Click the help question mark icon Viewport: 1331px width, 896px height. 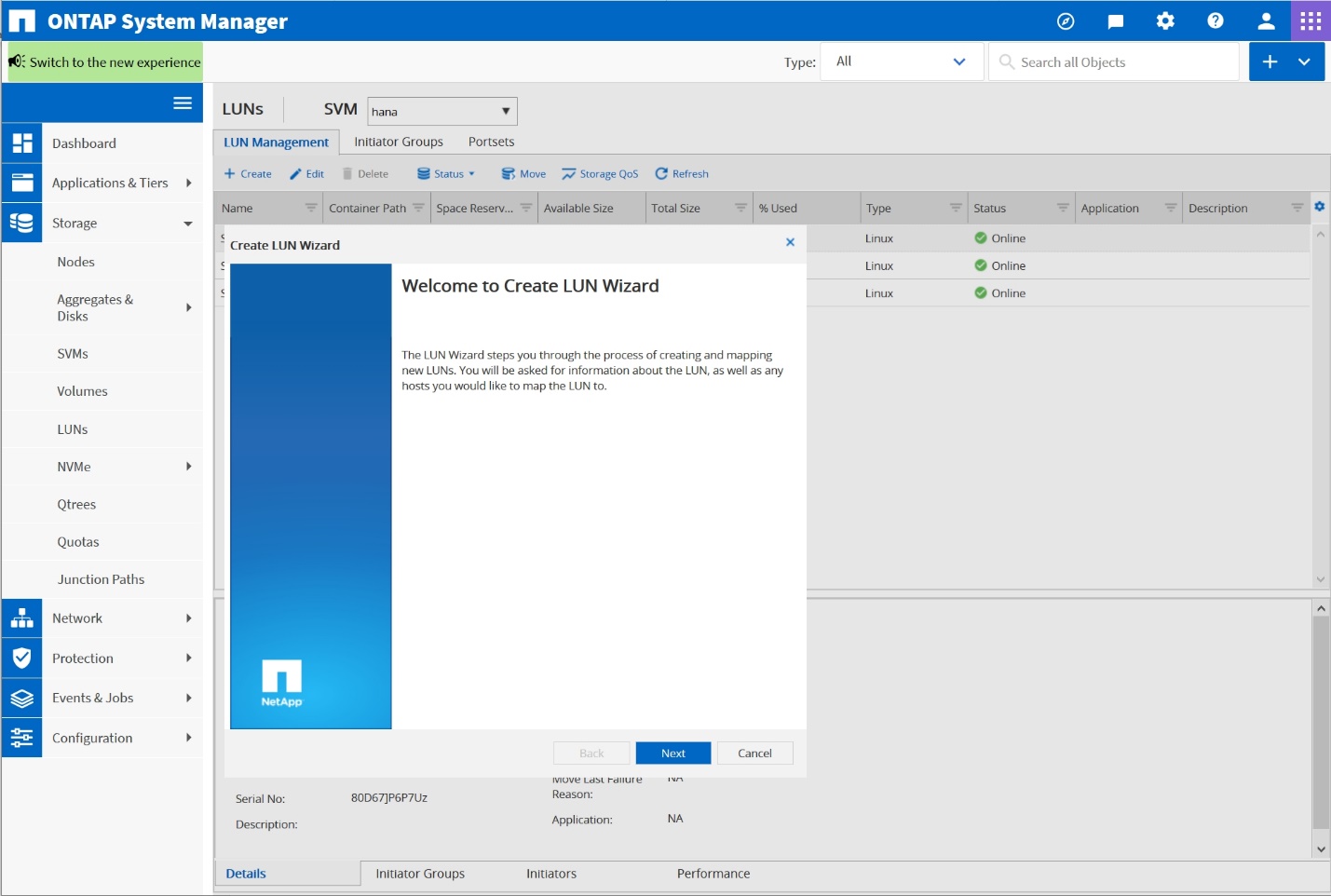(1215, 20)
